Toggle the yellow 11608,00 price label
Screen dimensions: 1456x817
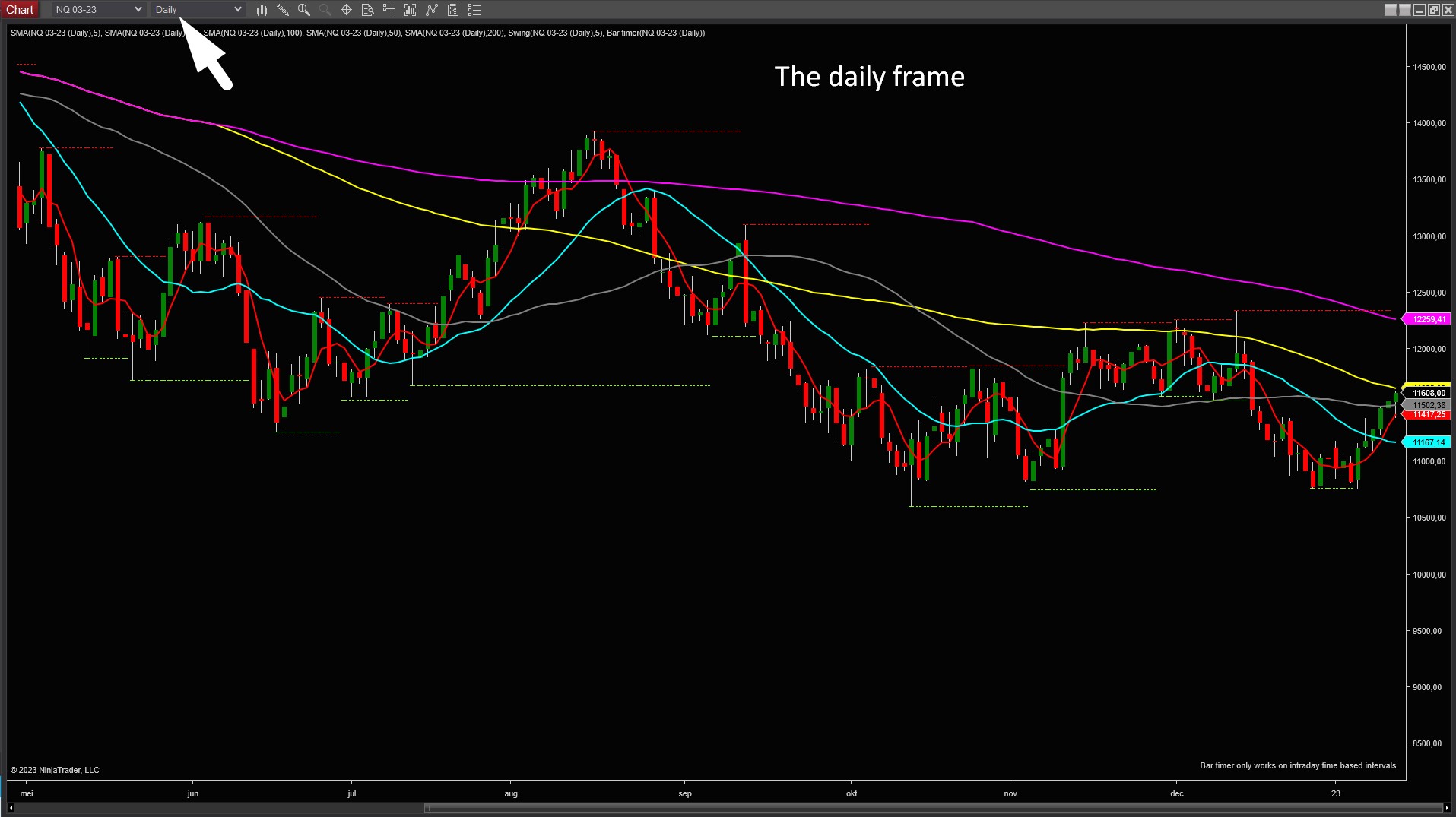tap(1427, 393)
